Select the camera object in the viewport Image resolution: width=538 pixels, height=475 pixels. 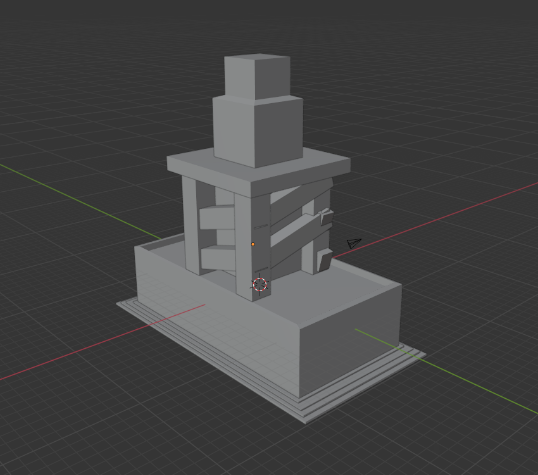[x=354, y=243]
